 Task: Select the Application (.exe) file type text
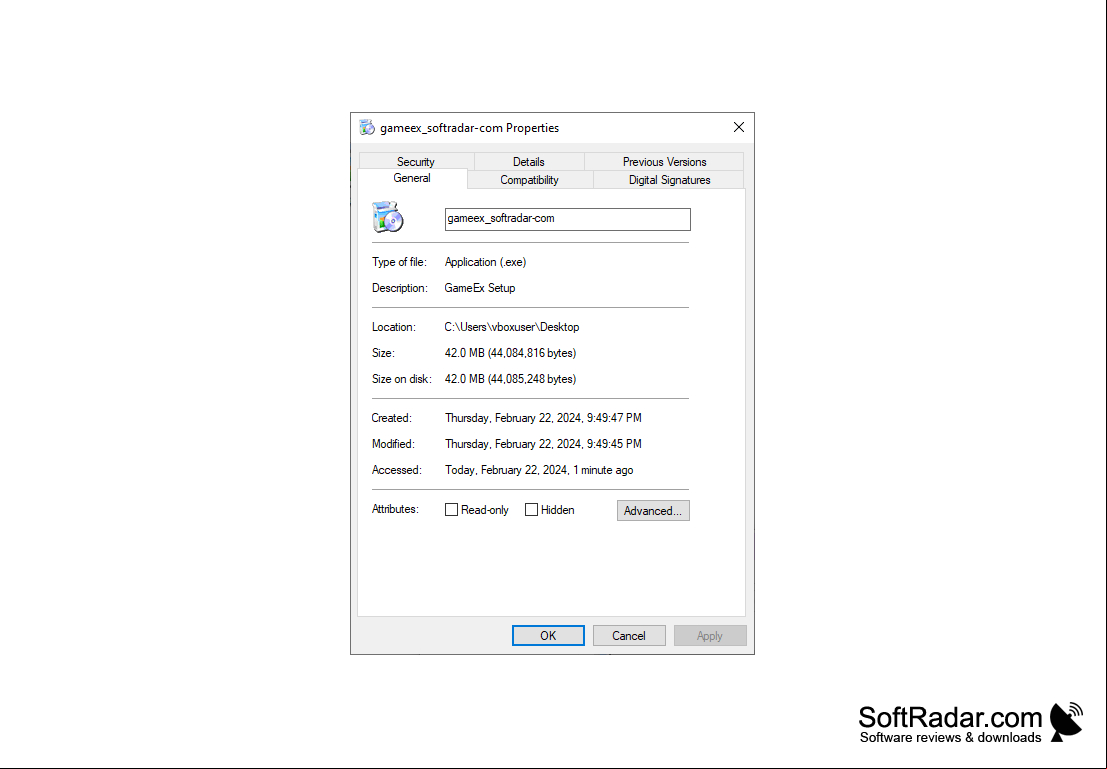click(486, 262)
